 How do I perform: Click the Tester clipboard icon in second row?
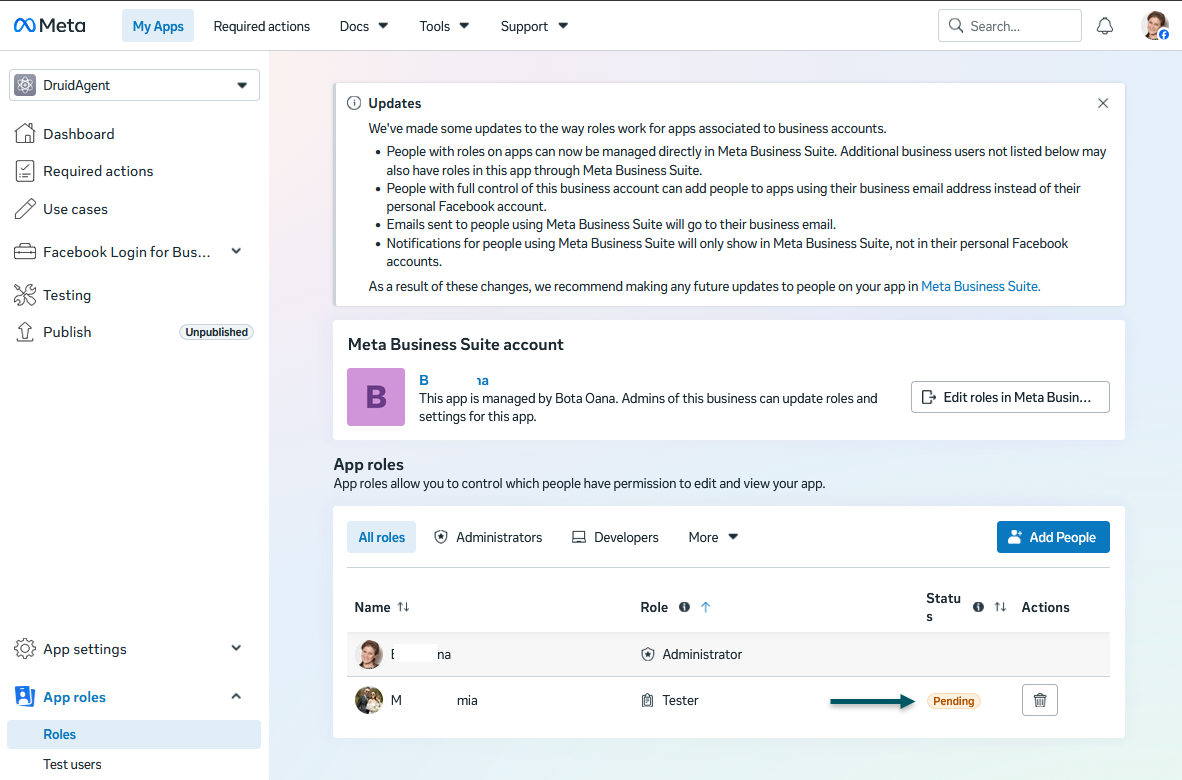(647, 700)
